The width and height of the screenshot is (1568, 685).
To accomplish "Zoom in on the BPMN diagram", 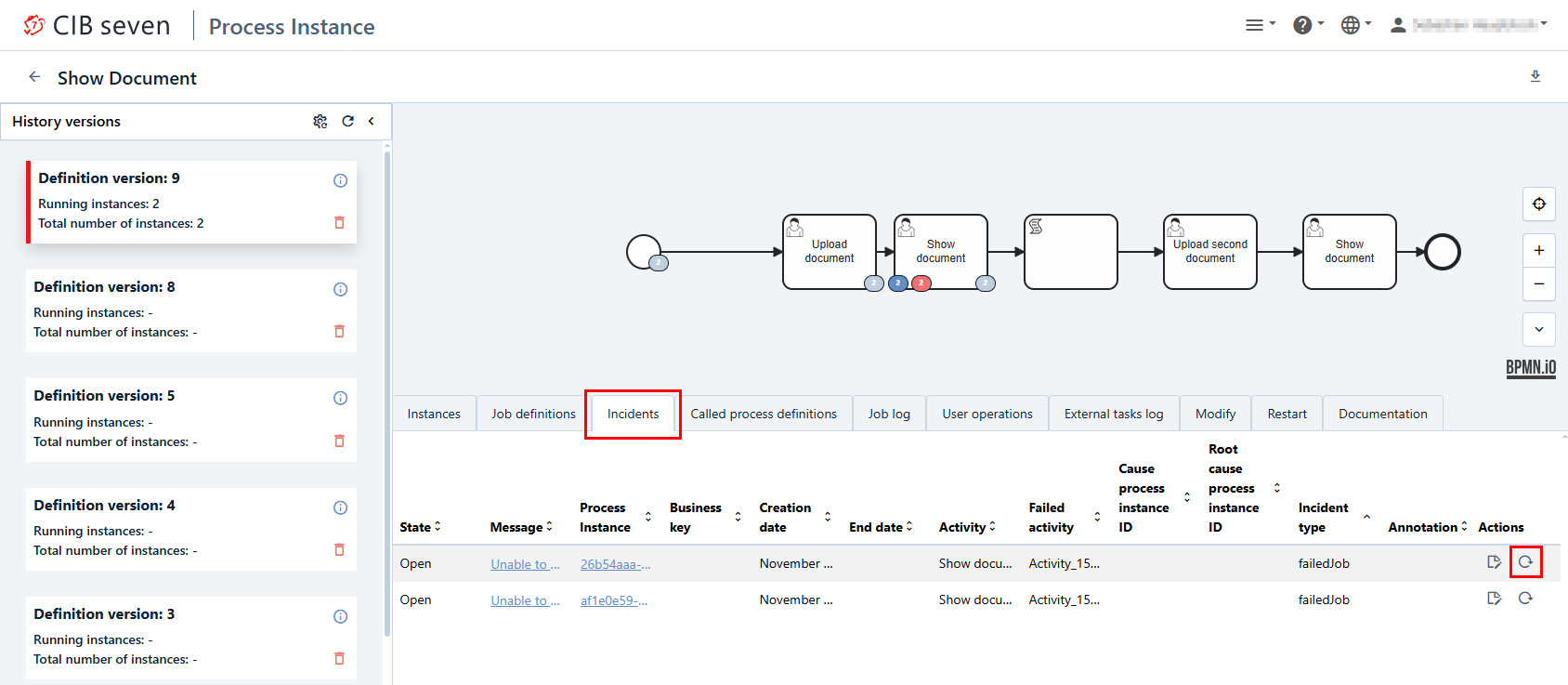I will (1538, 250).
